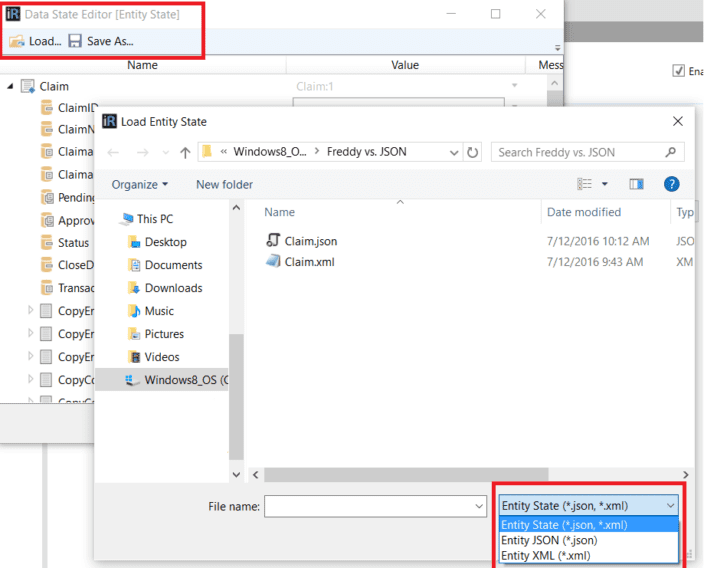Sort by Date modified column header
Screen dimensions: 704x568
[x=583, y=212]
